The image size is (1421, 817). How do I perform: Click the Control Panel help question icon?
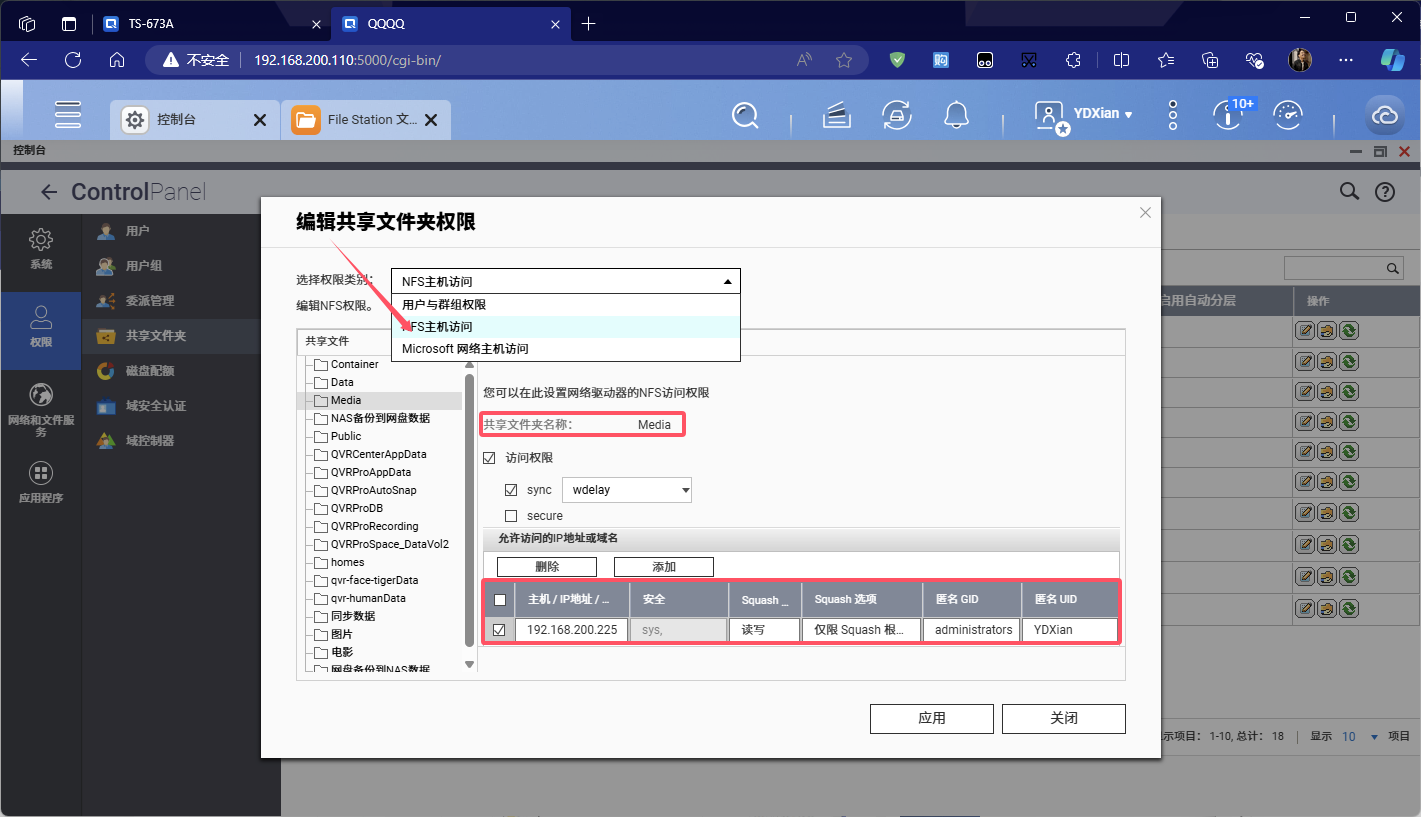[x=1385, y=192]
